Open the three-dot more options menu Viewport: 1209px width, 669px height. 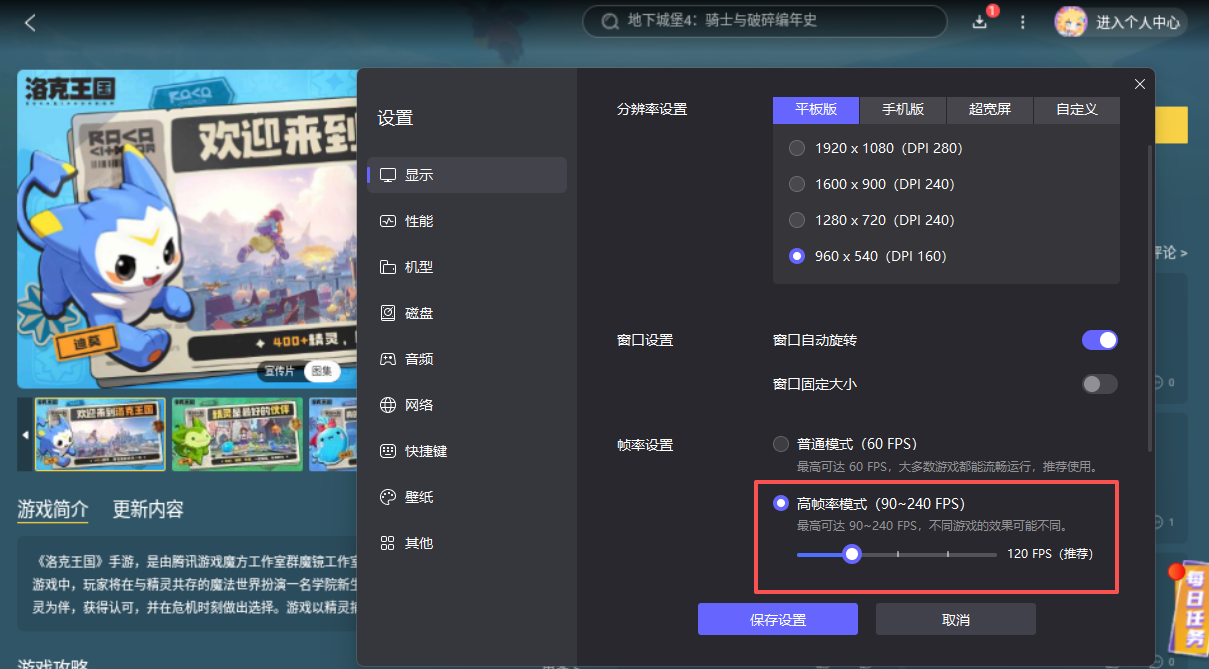tap(1023, 22)
